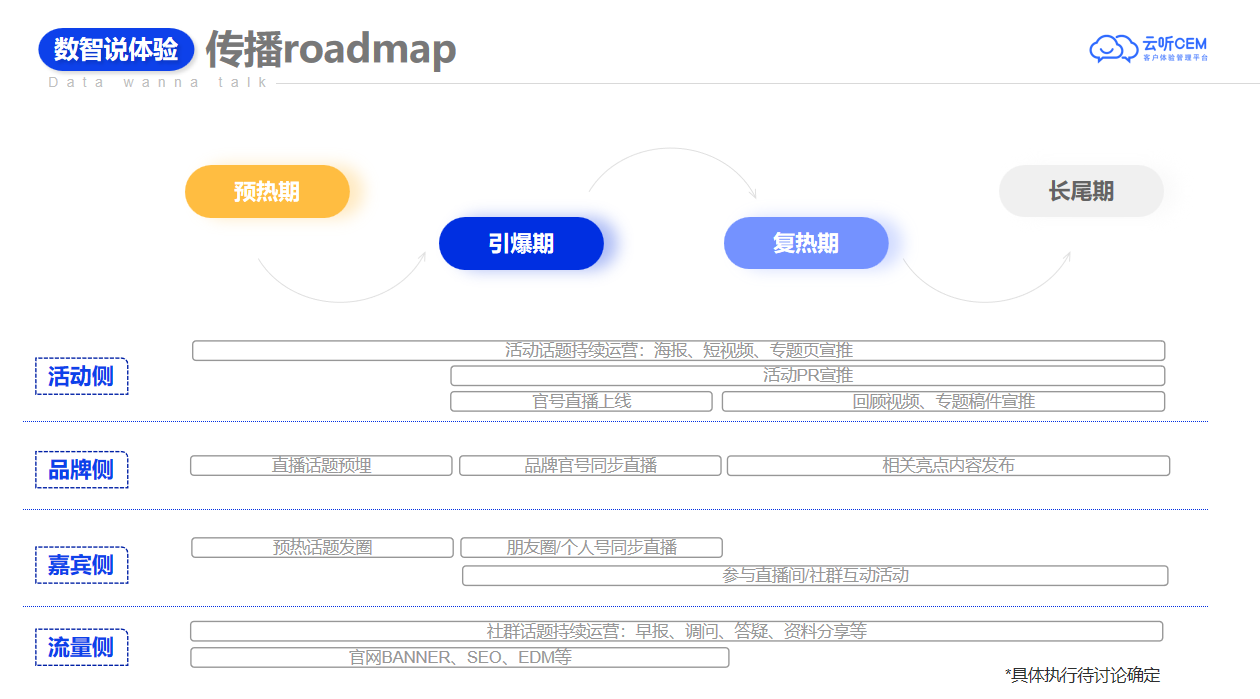Click the 活动话题持续运营 bar
This screenshot has width=1260, height=699.
point(679,351)
